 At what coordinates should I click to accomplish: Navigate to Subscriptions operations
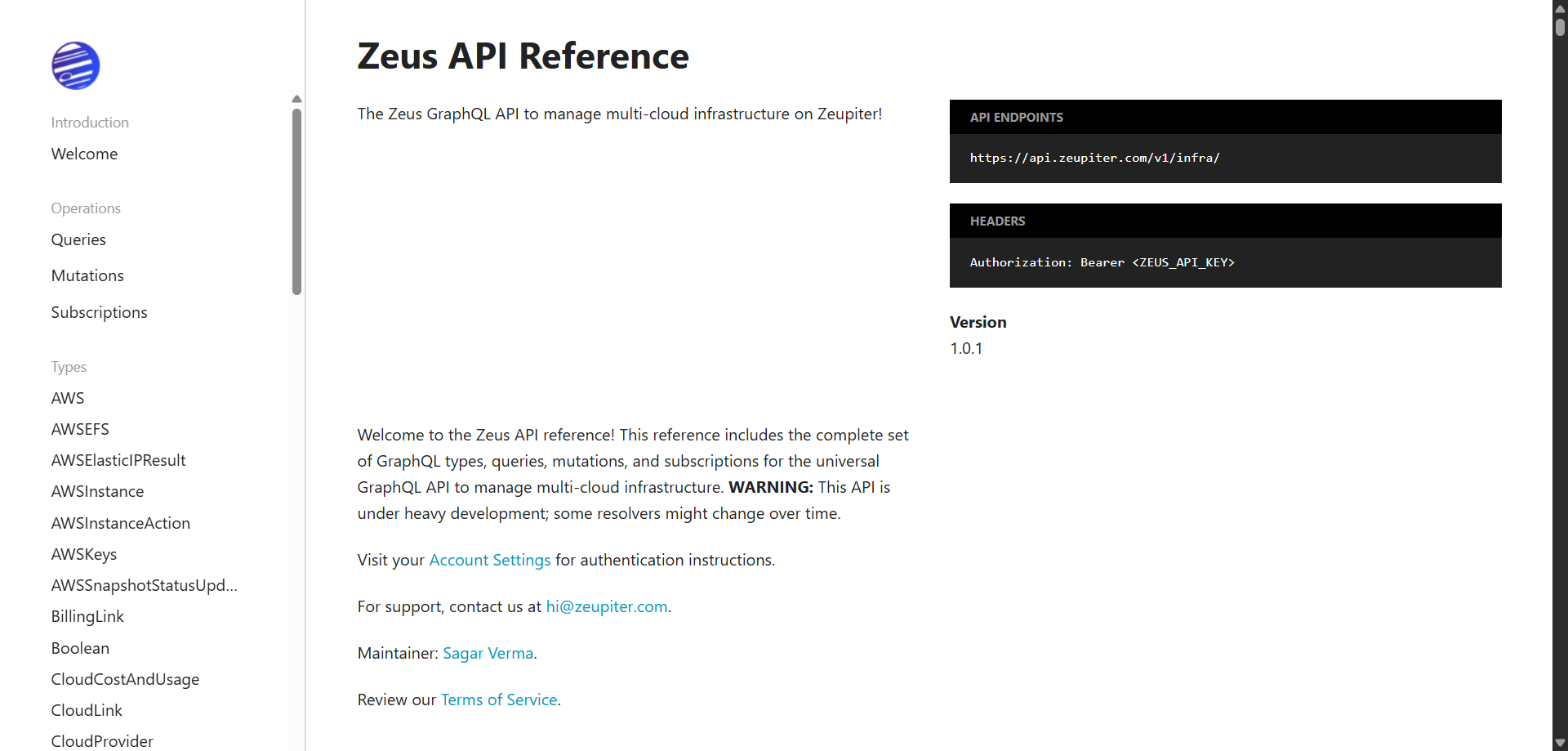(x=99, y=312)
